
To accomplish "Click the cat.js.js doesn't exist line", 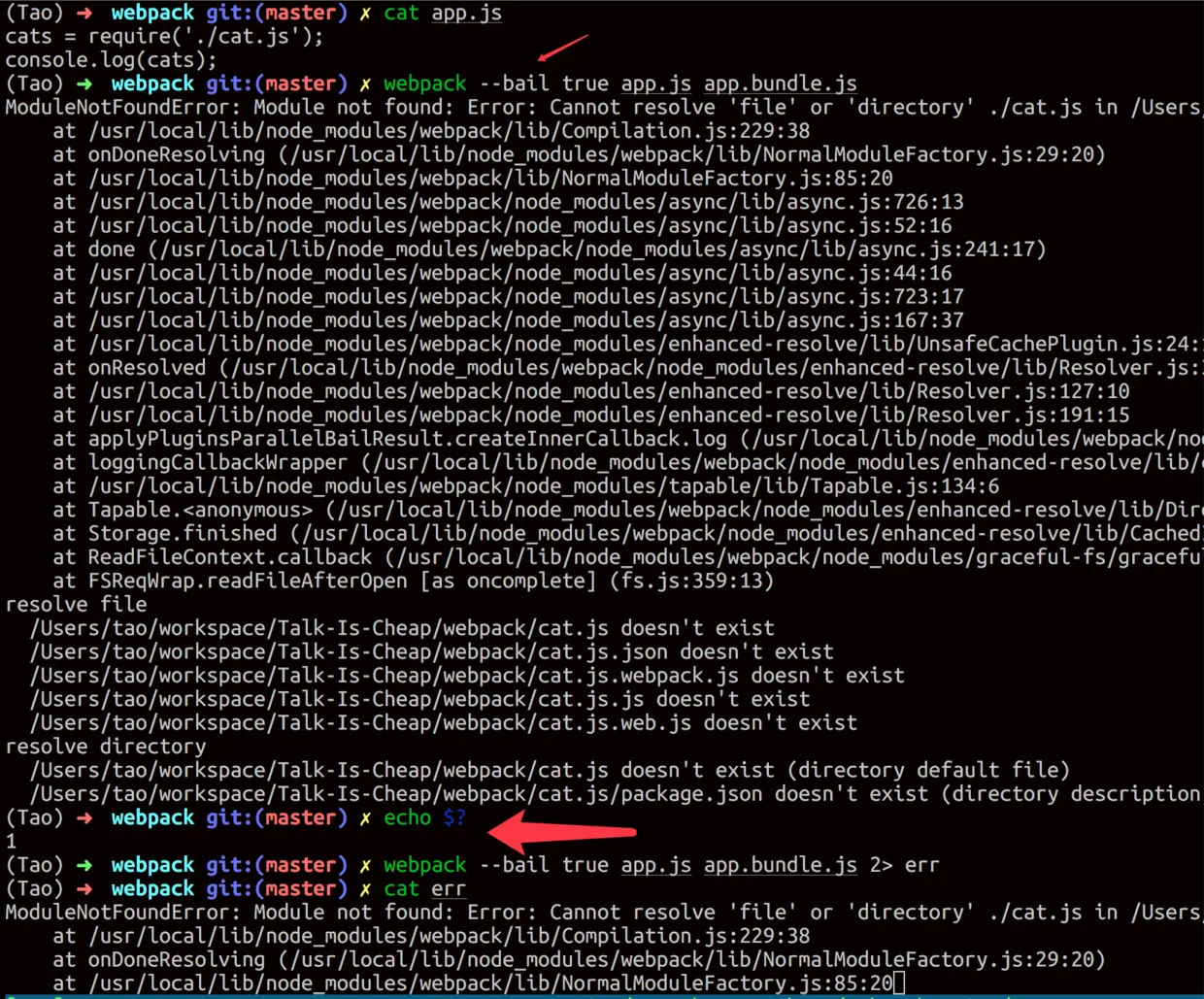I will coord(419,699).
